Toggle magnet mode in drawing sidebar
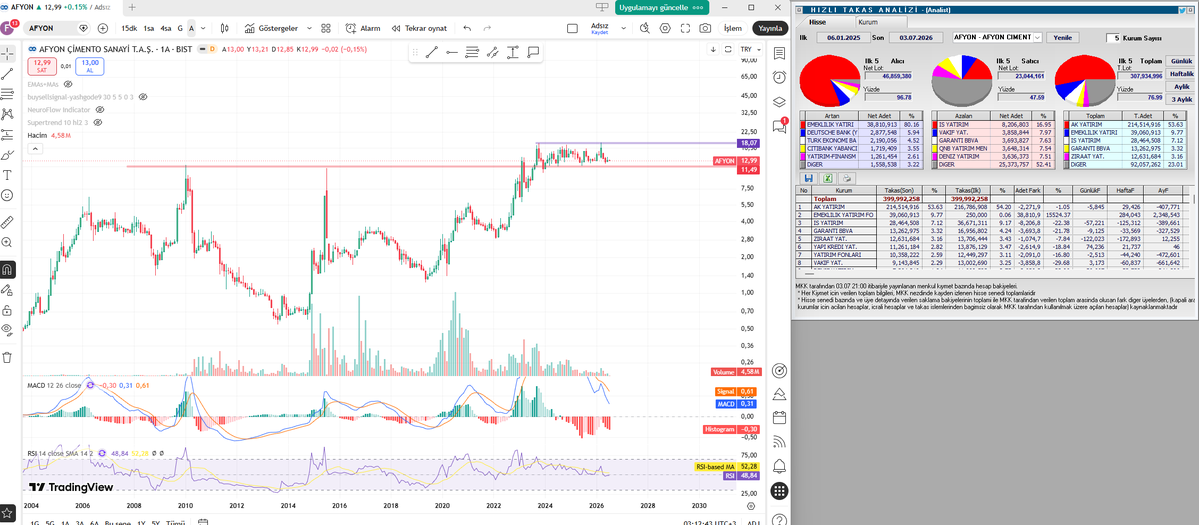Viewport: 1199px width, 525px height. (x=8, y=270)
